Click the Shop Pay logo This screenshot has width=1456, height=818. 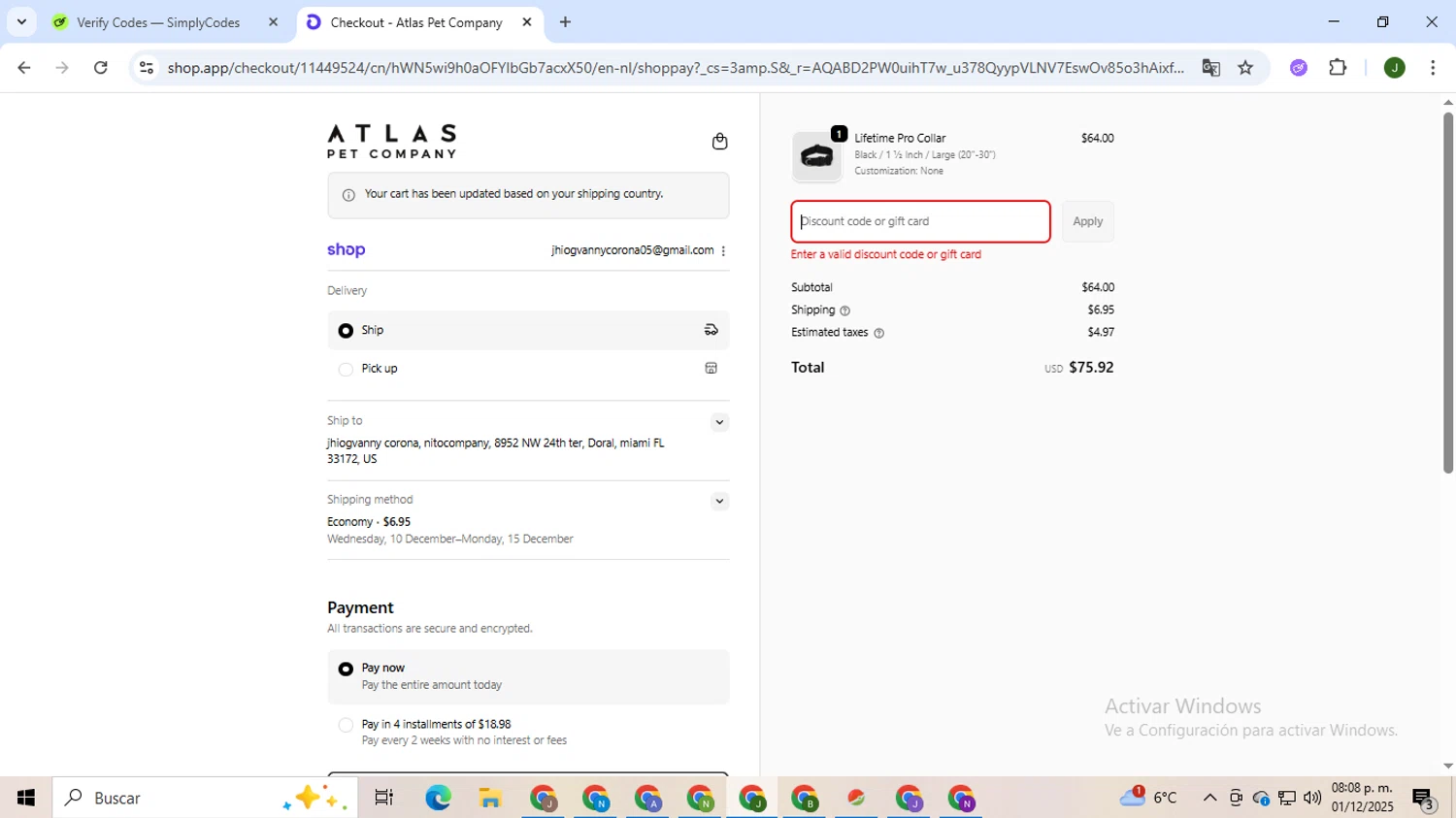click(x=347, y=250)
